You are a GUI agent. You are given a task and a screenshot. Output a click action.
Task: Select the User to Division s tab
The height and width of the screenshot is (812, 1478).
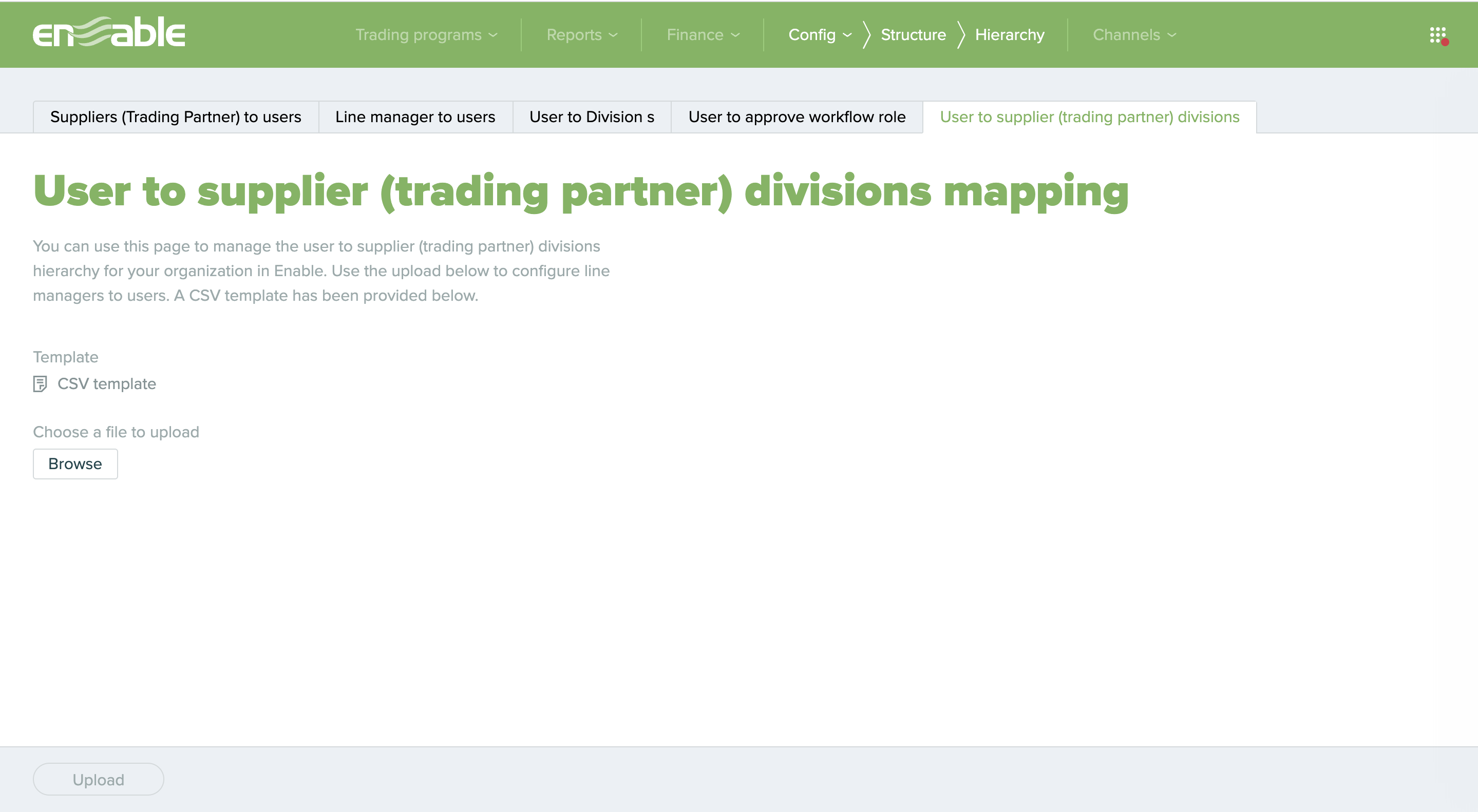point(592,117)
